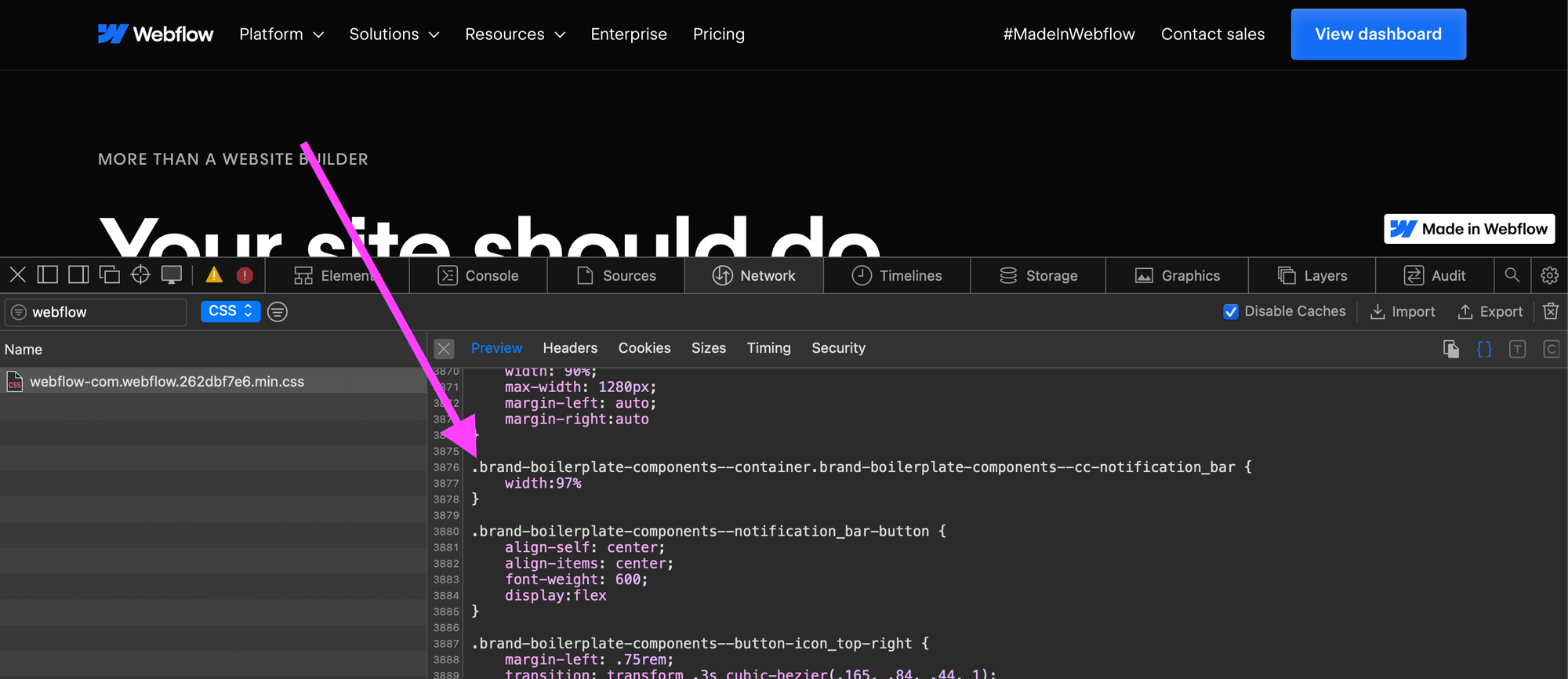Click the copy resource content icon
Image resolution: width=1568 pixels, height=679 pixels.
pyautogui.click(x=1451, y=349)
